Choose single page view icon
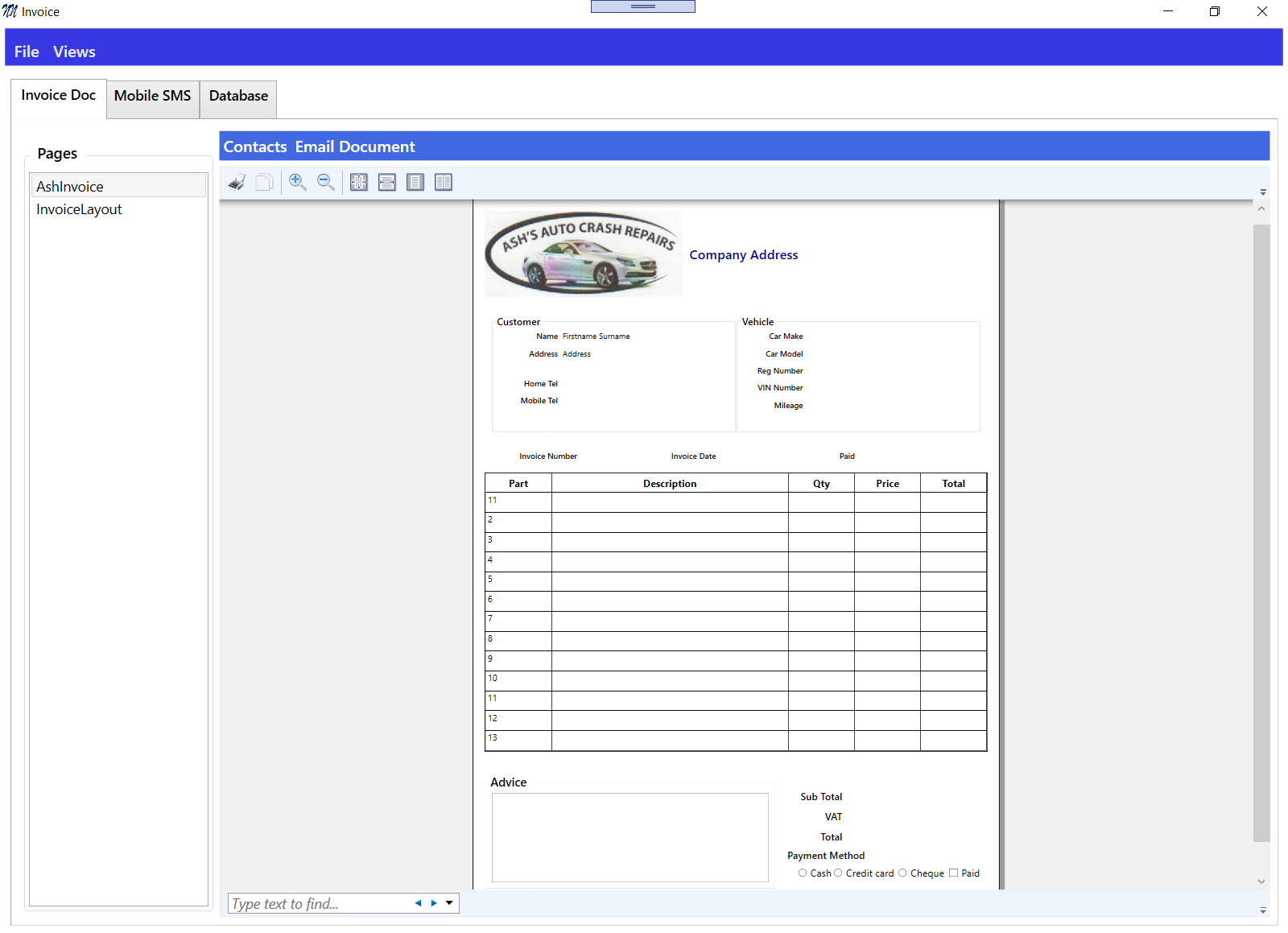The width and height of the screenshot is (1288, 933). tap(415, 182)
